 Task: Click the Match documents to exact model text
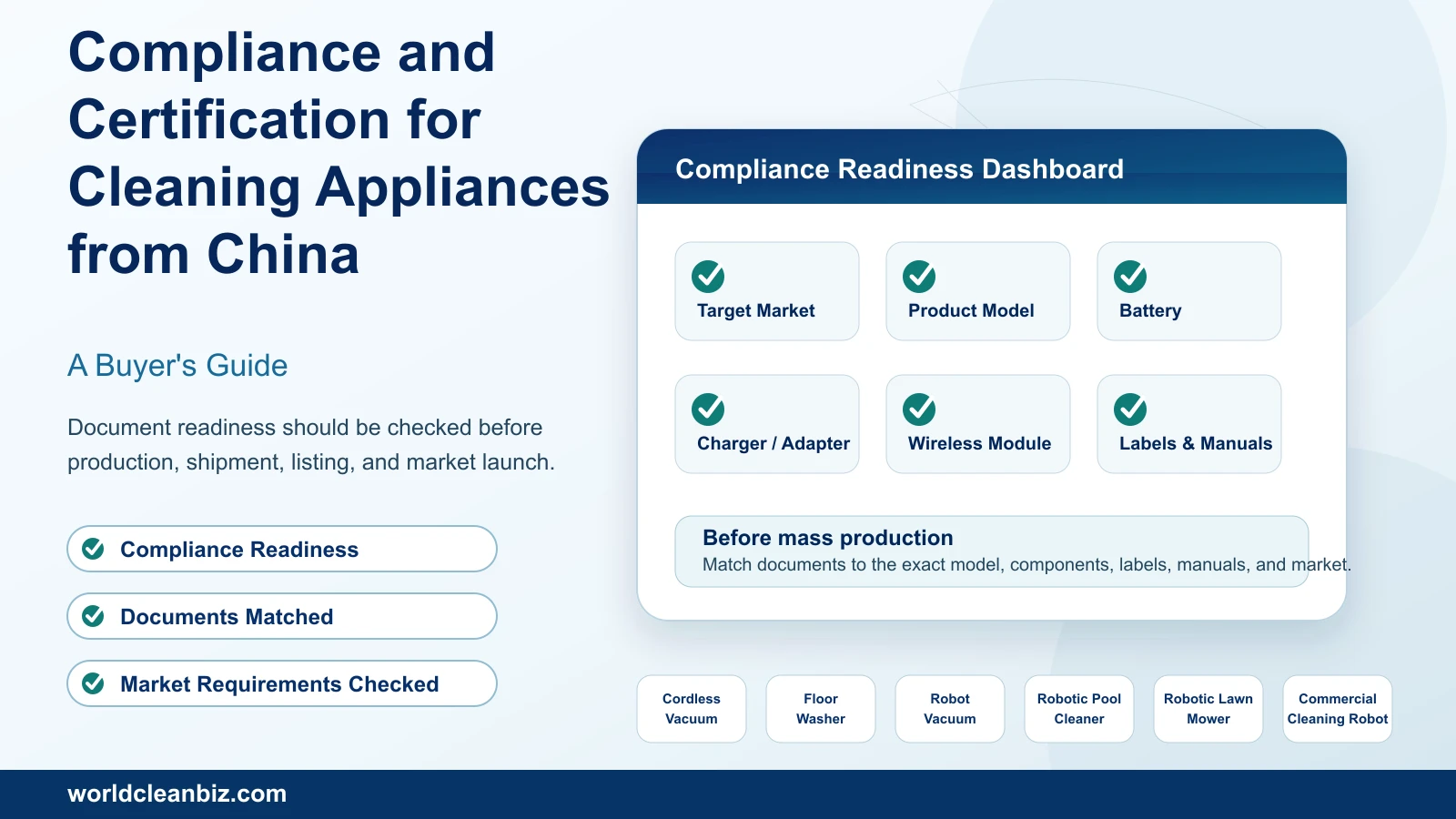(x=1026, y=564)
